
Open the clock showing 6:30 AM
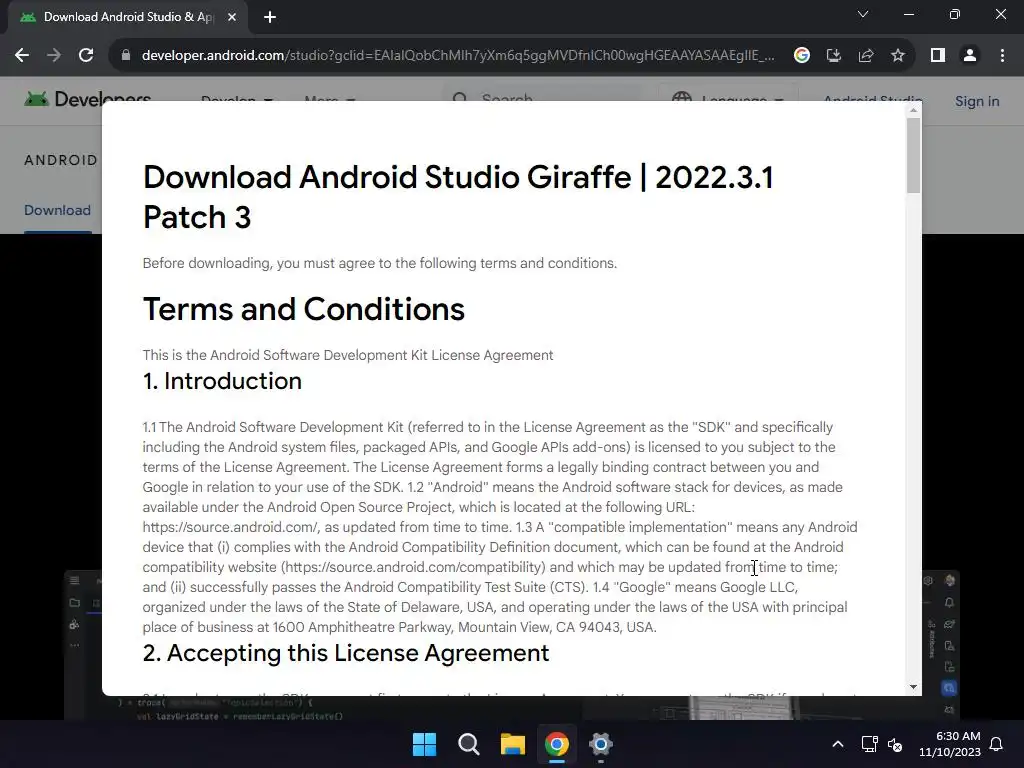(950, 744)
